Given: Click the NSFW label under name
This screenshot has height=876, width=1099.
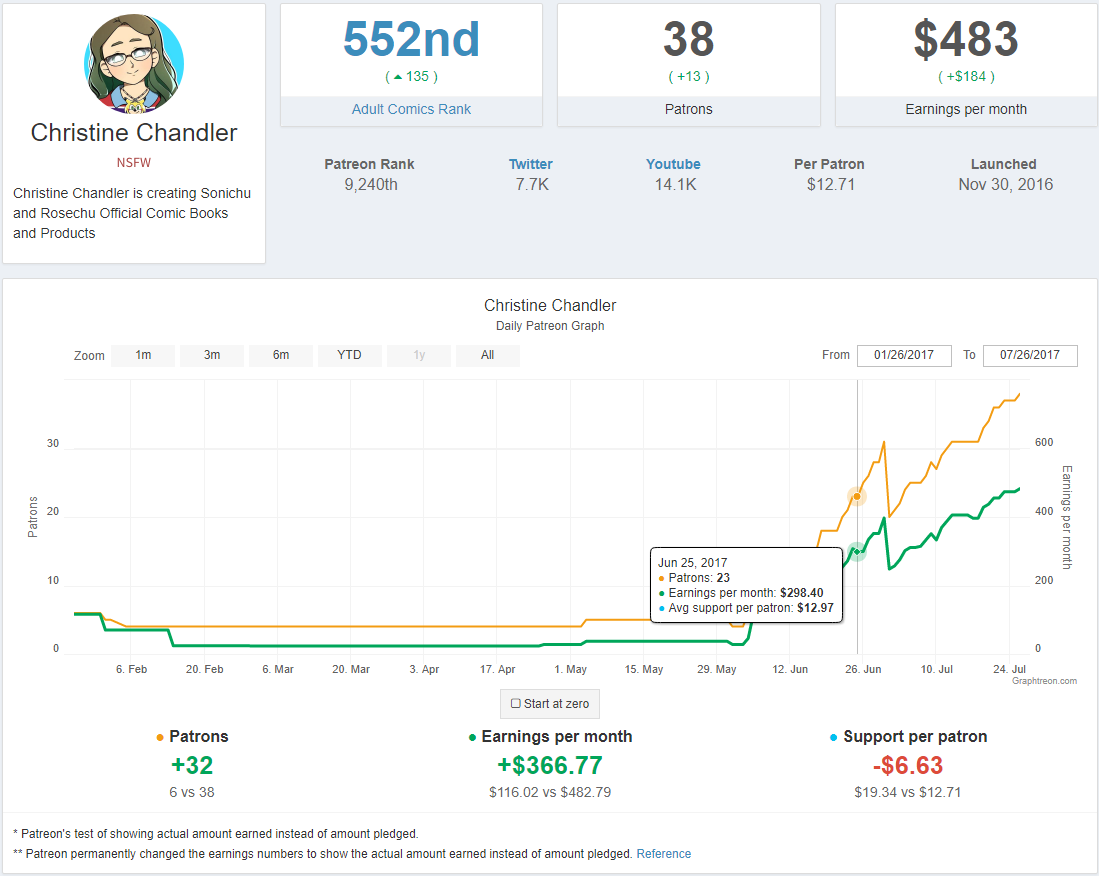Looking at the screenshot, I should coord(134,163).
